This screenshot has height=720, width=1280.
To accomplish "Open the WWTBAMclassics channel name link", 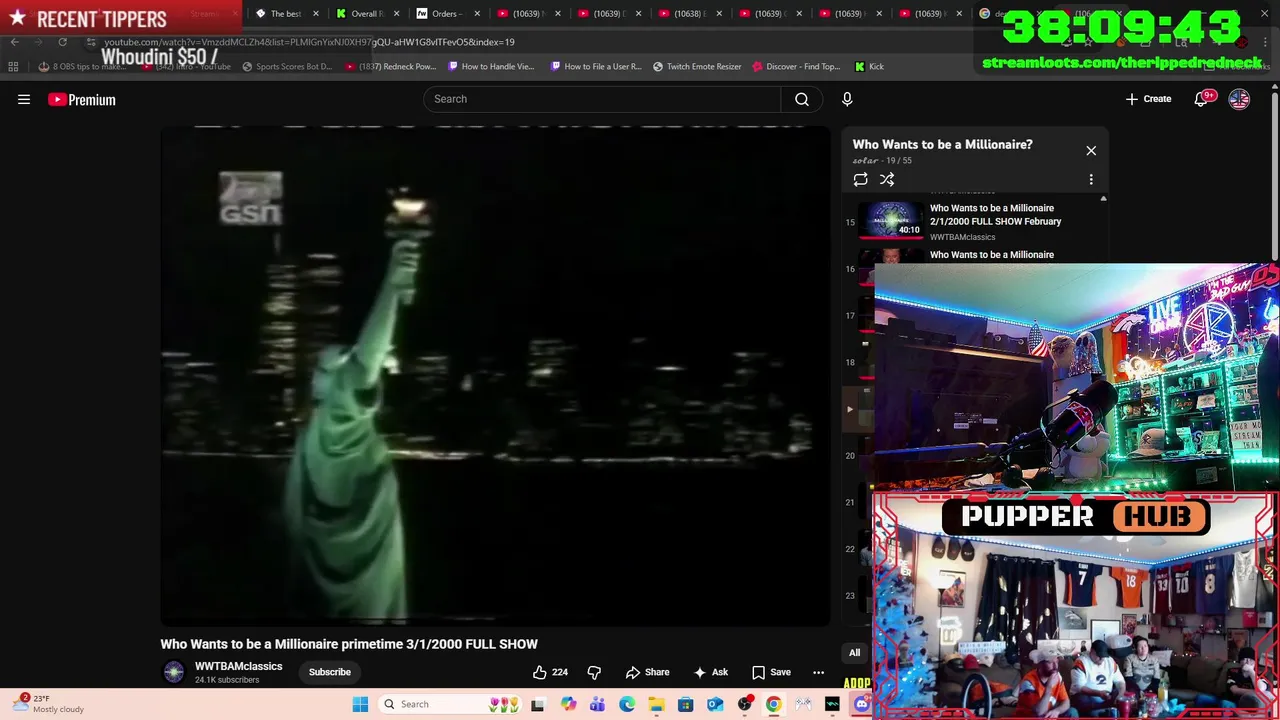I will [x=238, y=666].
